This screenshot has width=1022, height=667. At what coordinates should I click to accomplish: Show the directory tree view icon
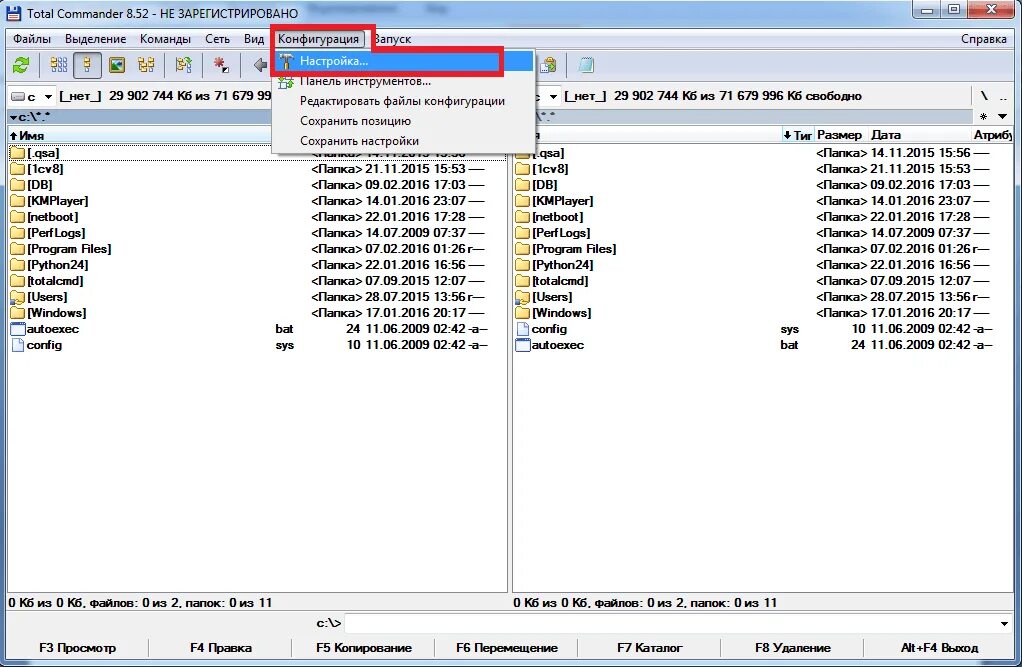point(146,65)
